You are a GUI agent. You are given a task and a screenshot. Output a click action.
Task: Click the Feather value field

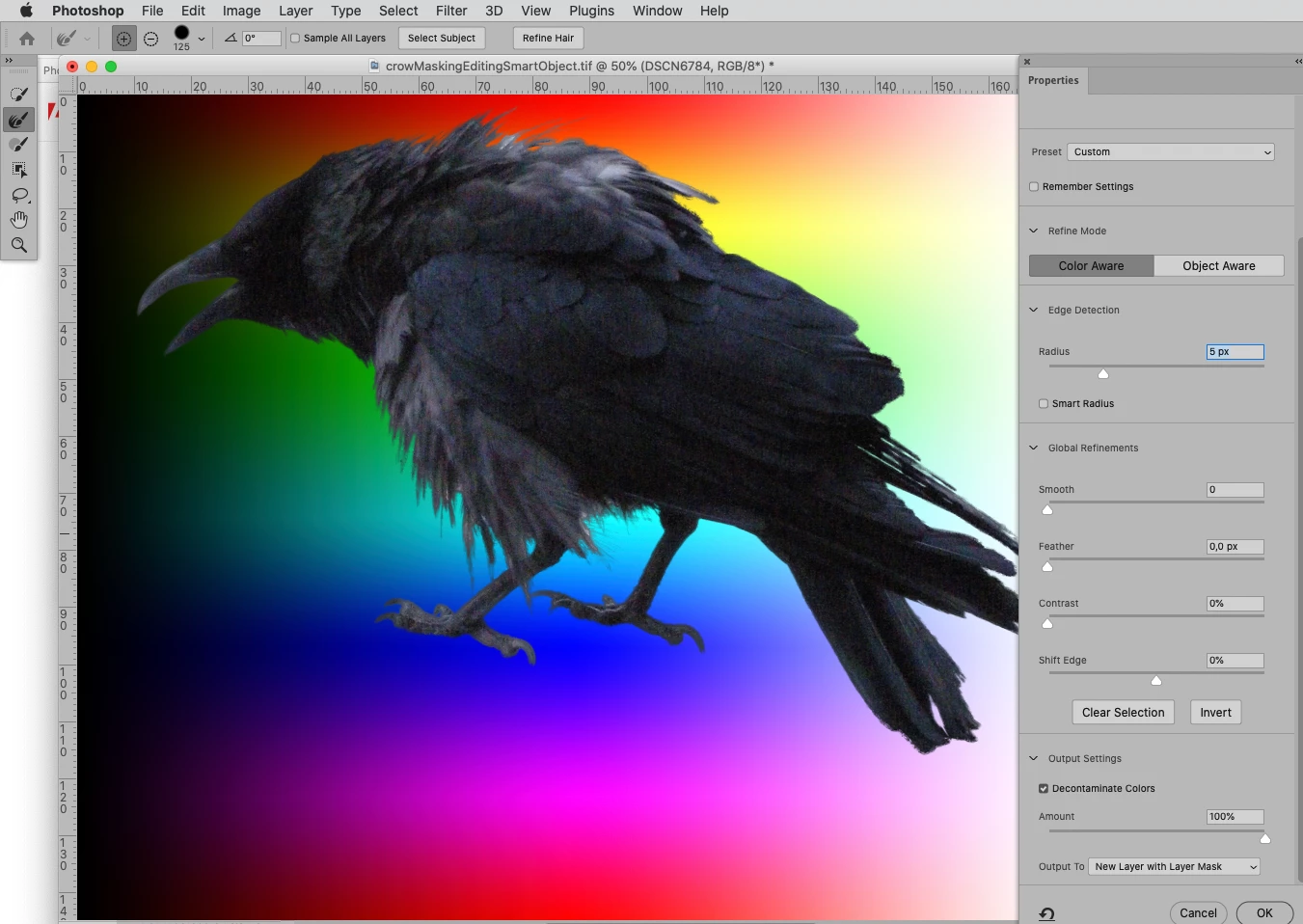(x=1235, y=547)
